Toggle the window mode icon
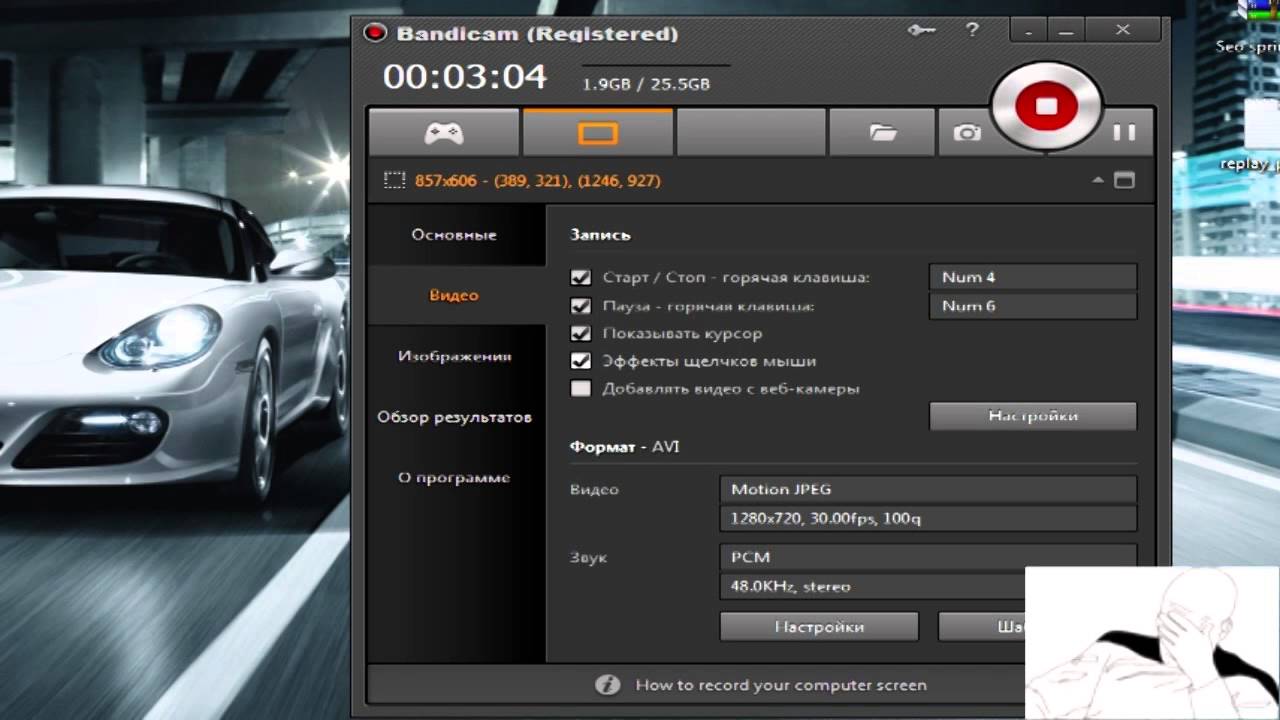Viewport: 1280px width, 720px height. (x=1124, y=181)
